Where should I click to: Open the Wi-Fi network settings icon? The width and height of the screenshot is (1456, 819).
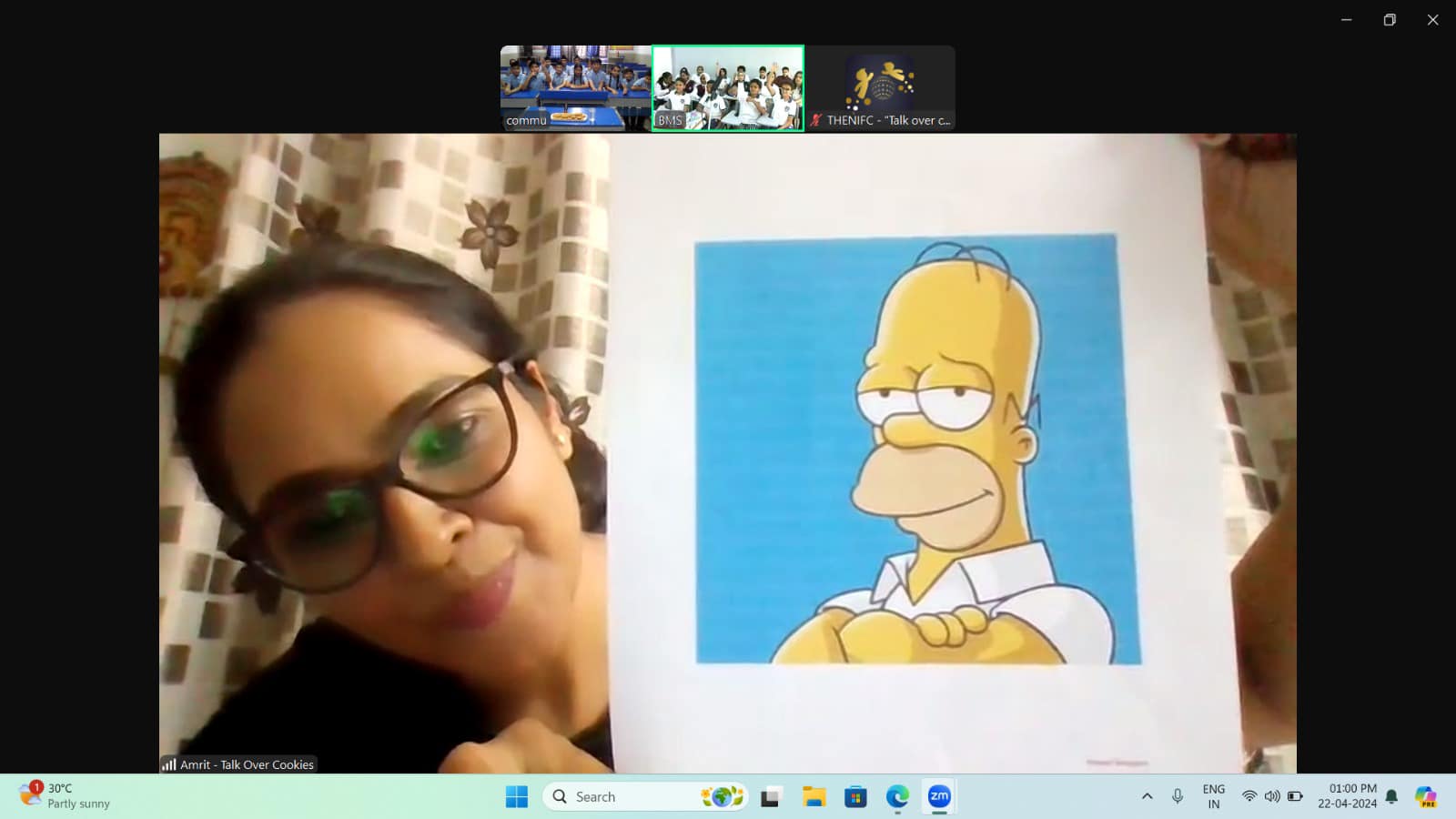point(1249,797)
